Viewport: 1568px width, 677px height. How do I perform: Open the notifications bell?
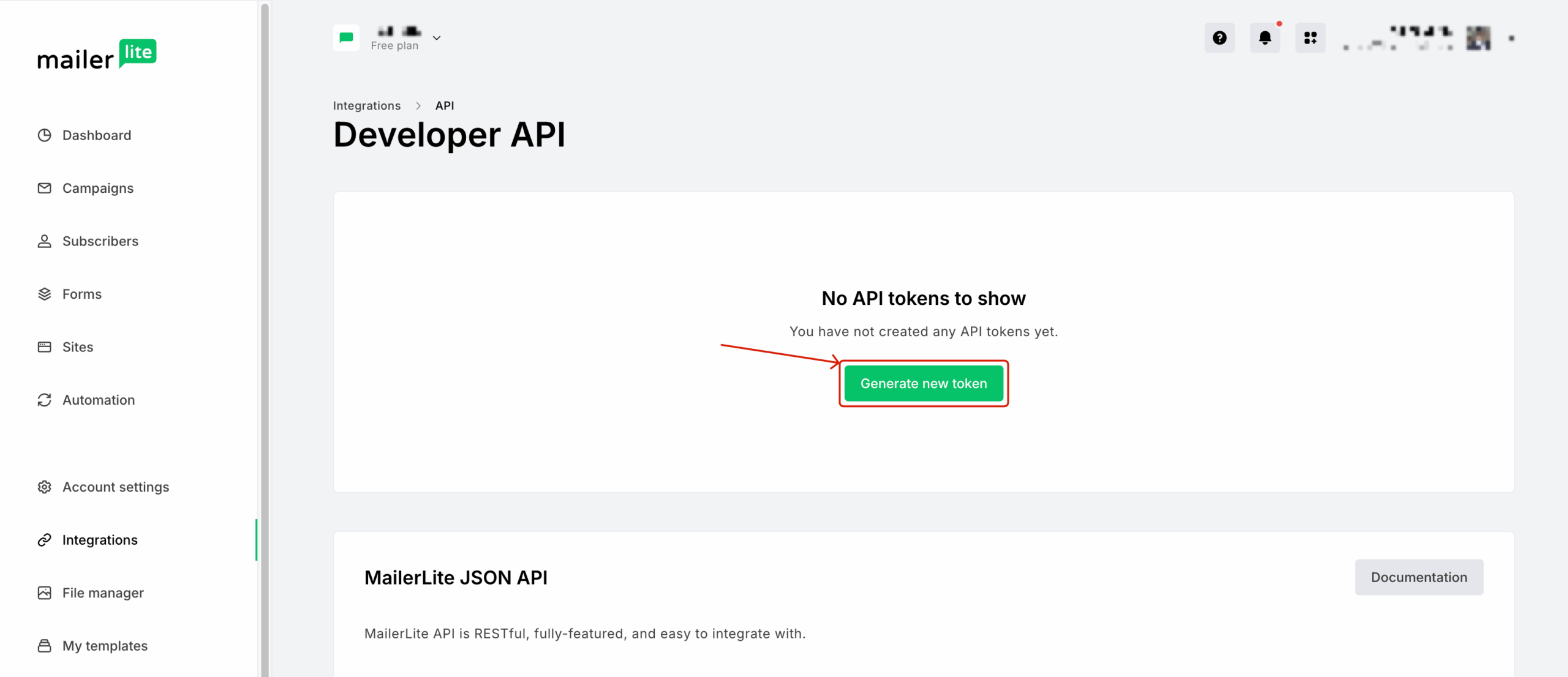coord(1265,37)
